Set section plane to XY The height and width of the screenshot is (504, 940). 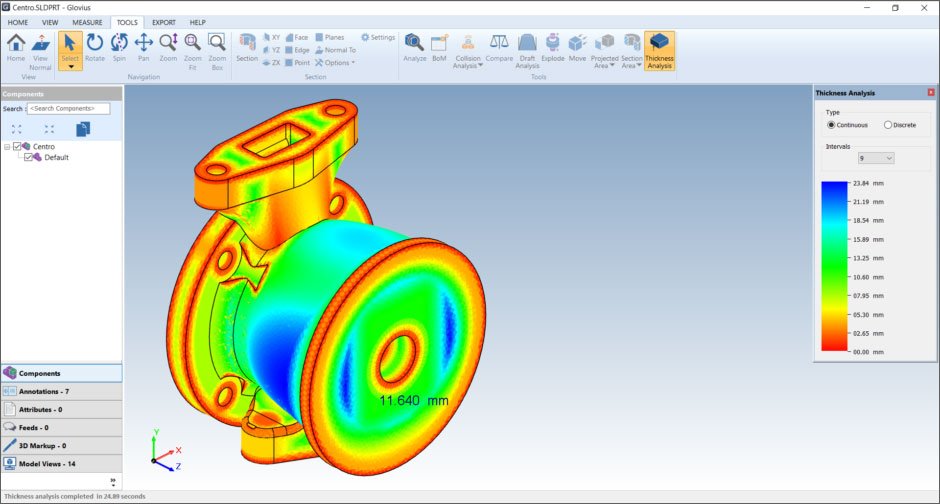pos(272,37)
